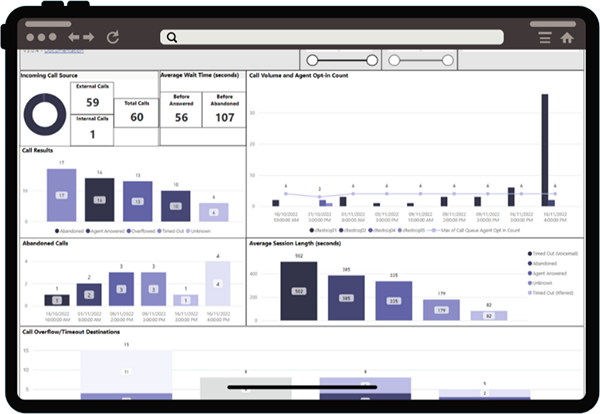Screen dimensions: 600x414
Task: Click the left handle of the second range slider
Action: pos(394,60)
